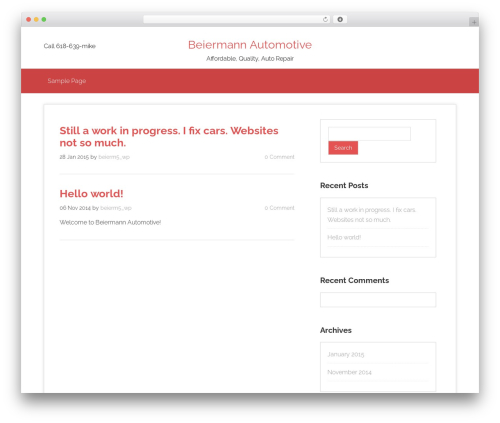
Task: Click the green maximize window dot
Action: point(44,19)
